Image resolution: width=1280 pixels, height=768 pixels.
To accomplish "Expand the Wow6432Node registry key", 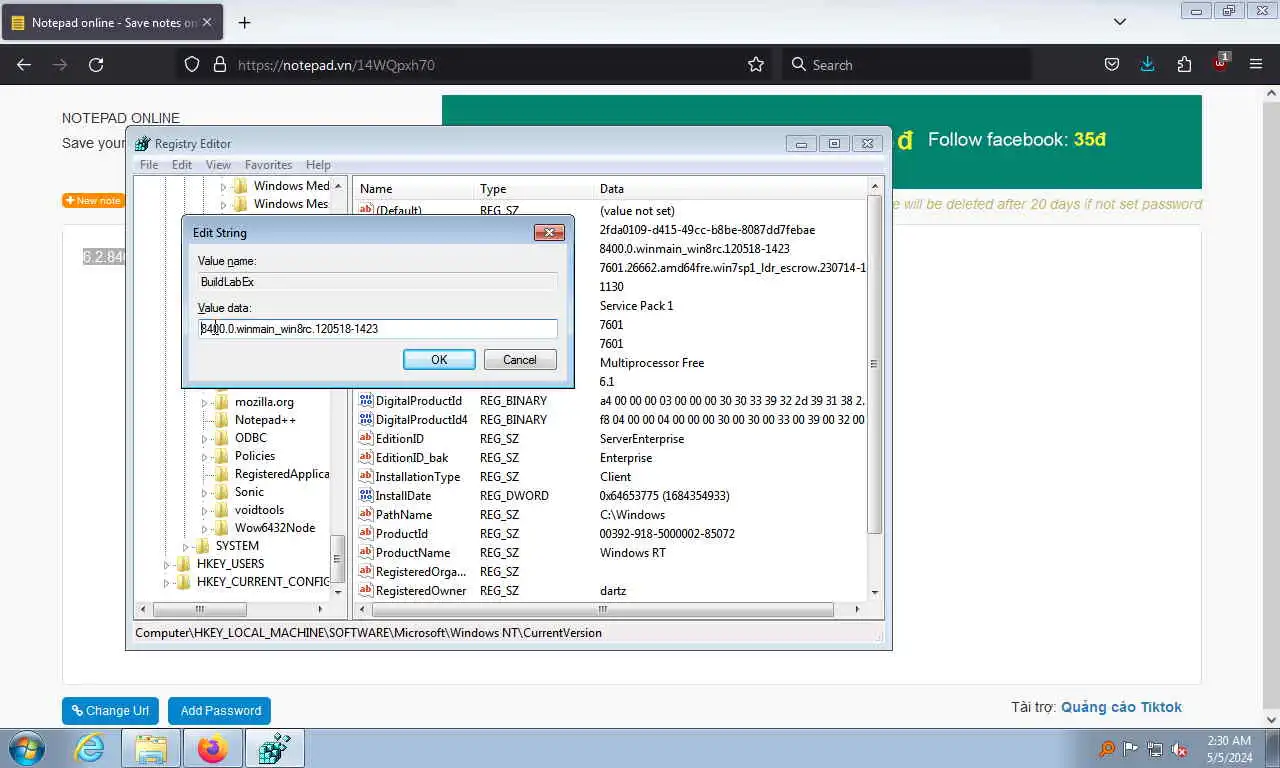I will [x=205, y=528].
